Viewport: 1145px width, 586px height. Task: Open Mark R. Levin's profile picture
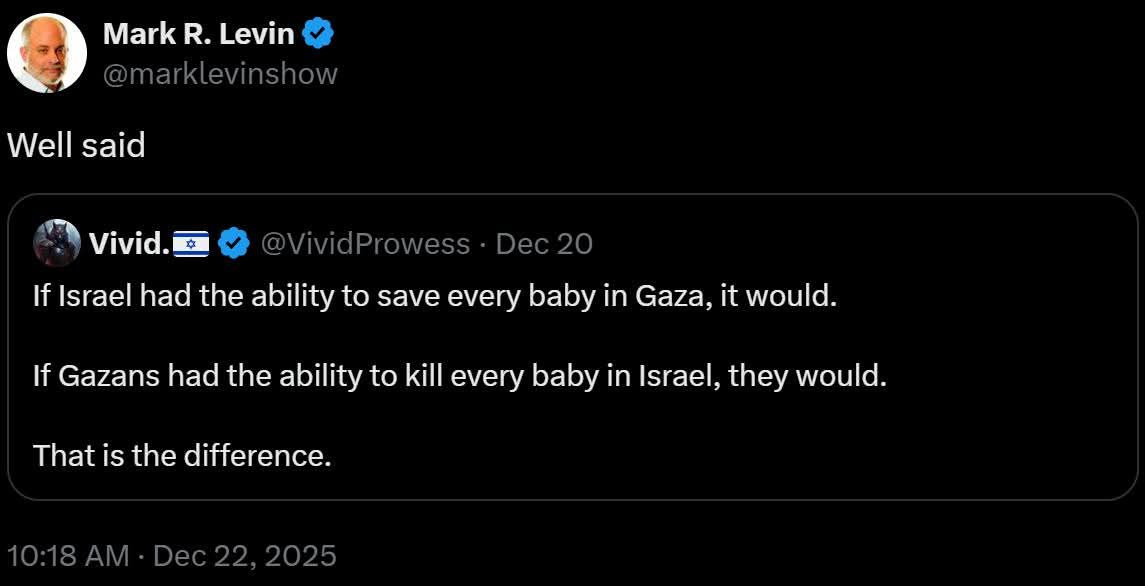[47, 55]
